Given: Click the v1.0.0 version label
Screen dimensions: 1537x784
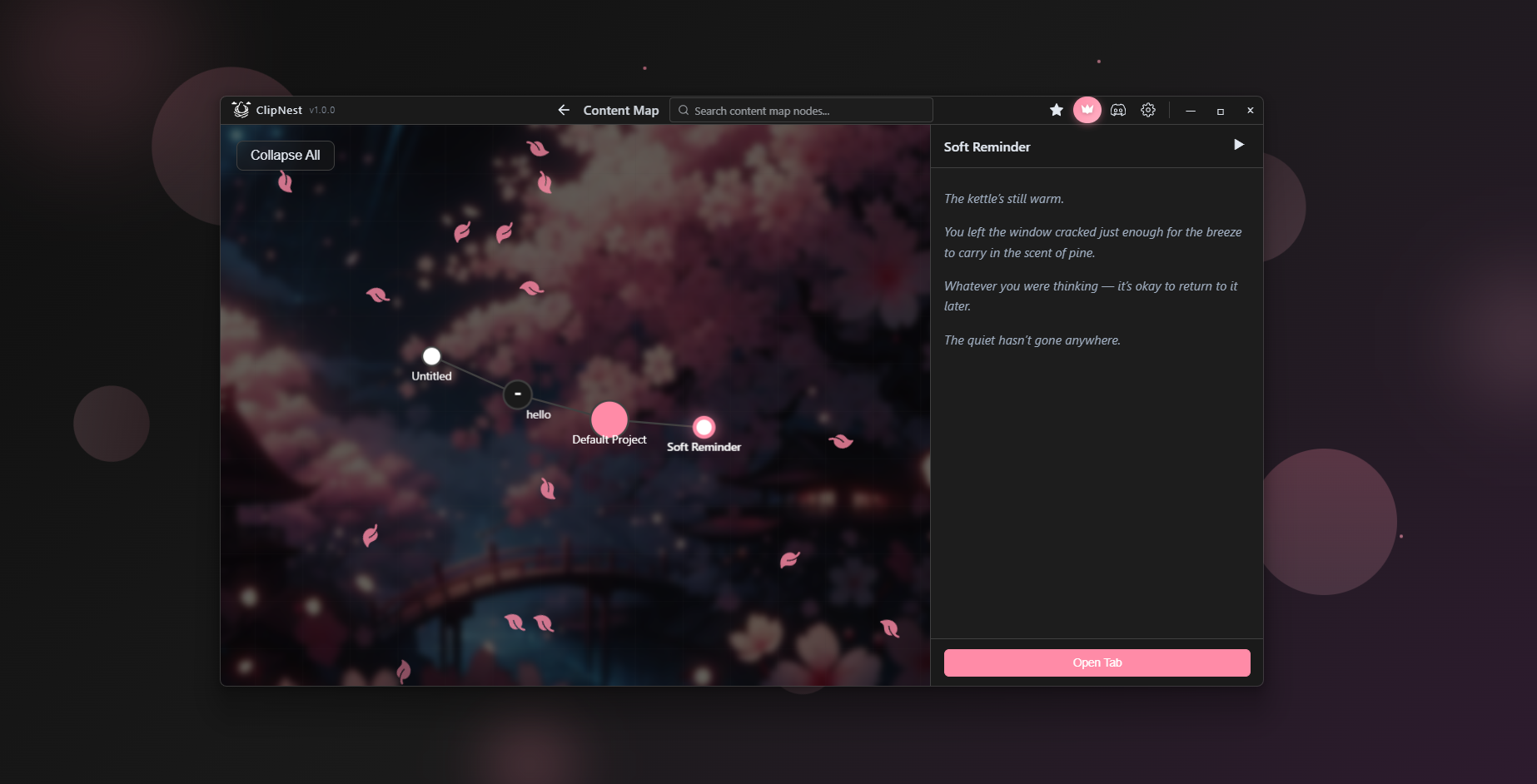Looking at the screenshot, I should (x=322, y=110).
